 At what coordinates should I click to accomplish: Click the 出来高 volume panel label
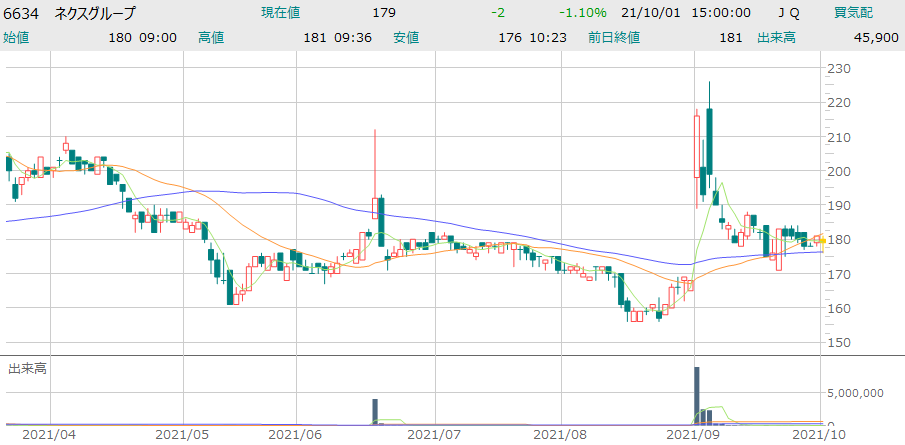coord(26,369)
